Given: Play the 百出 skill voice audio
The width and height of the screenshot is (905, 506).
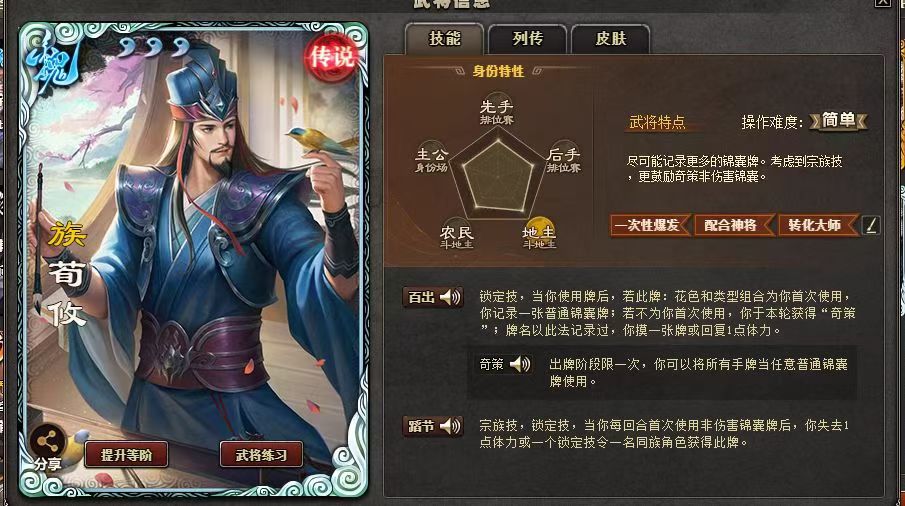Looking at the screenshot, I should (451, 297).
